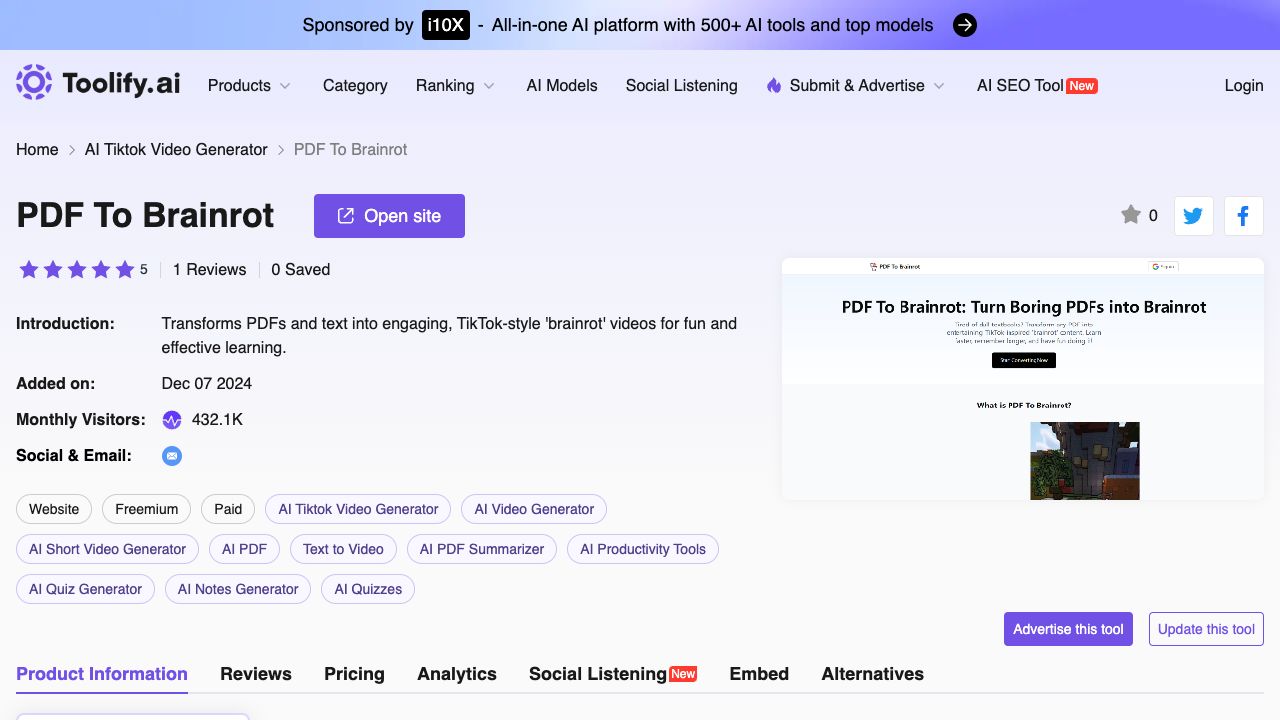The width and height of the screenshot is (1280, 720).
Task: Click the star favorite icon
Action: 1131,215
